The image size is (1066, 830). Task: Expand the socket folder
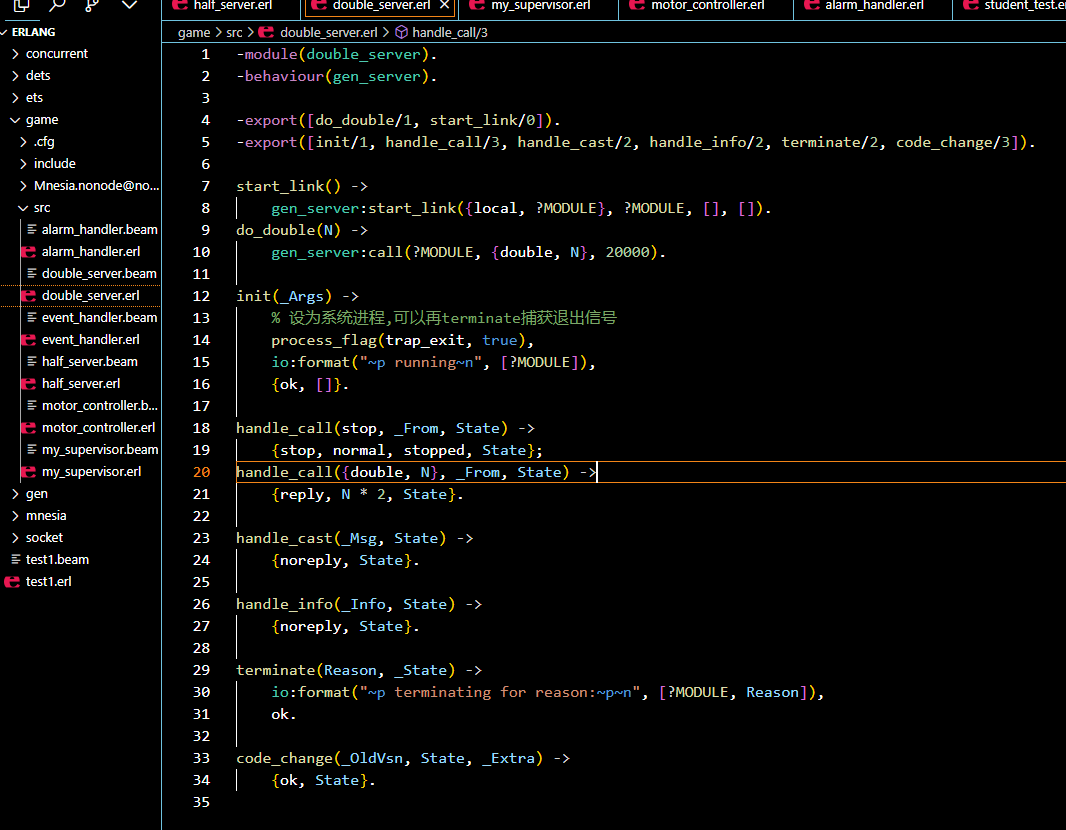[x=80, y=538]
